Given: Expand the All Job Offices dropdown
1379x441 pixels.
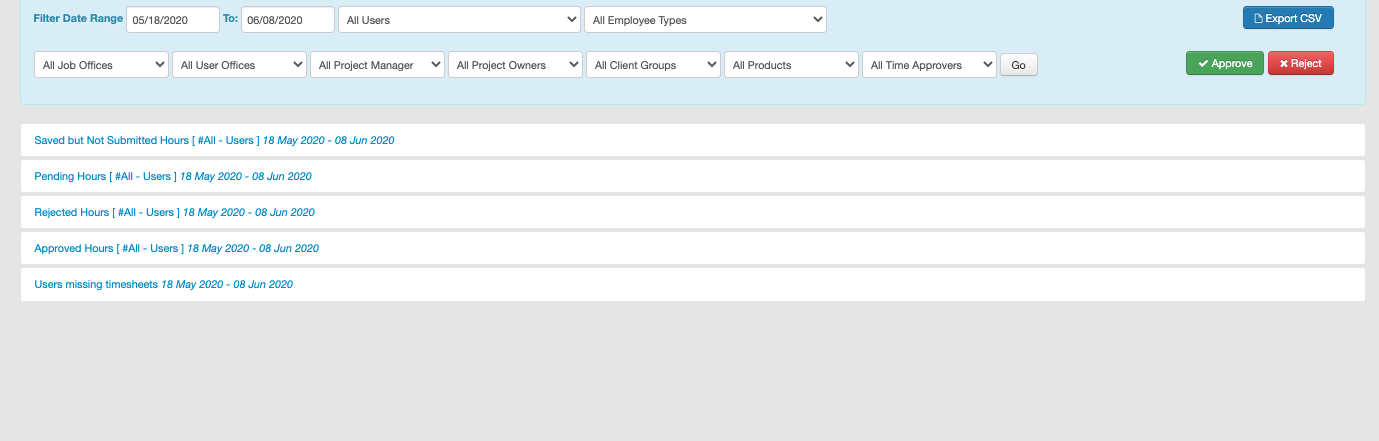Looking at the screenshot, I should click(x=101, y=65).
